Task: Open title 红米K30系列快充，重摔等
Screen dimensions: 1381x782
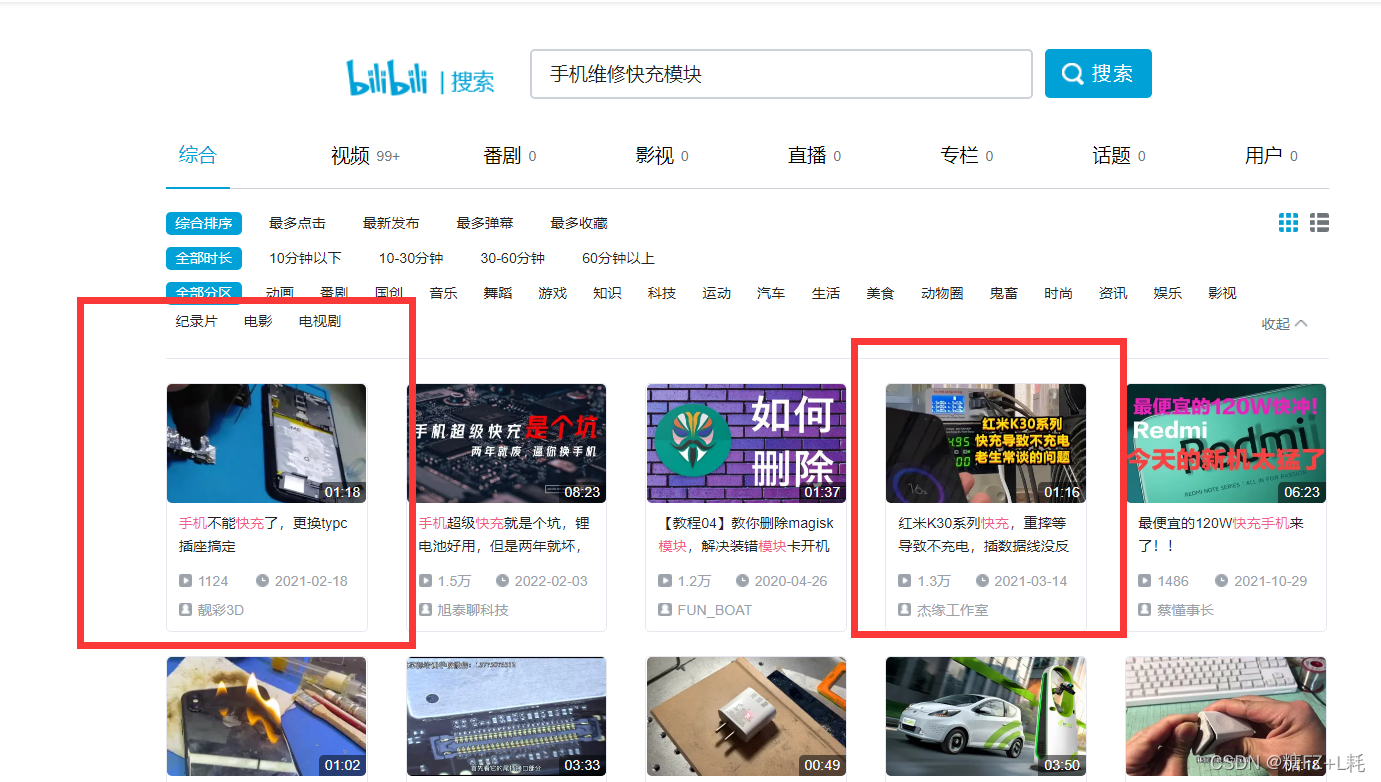Action: tap(984, 535)
